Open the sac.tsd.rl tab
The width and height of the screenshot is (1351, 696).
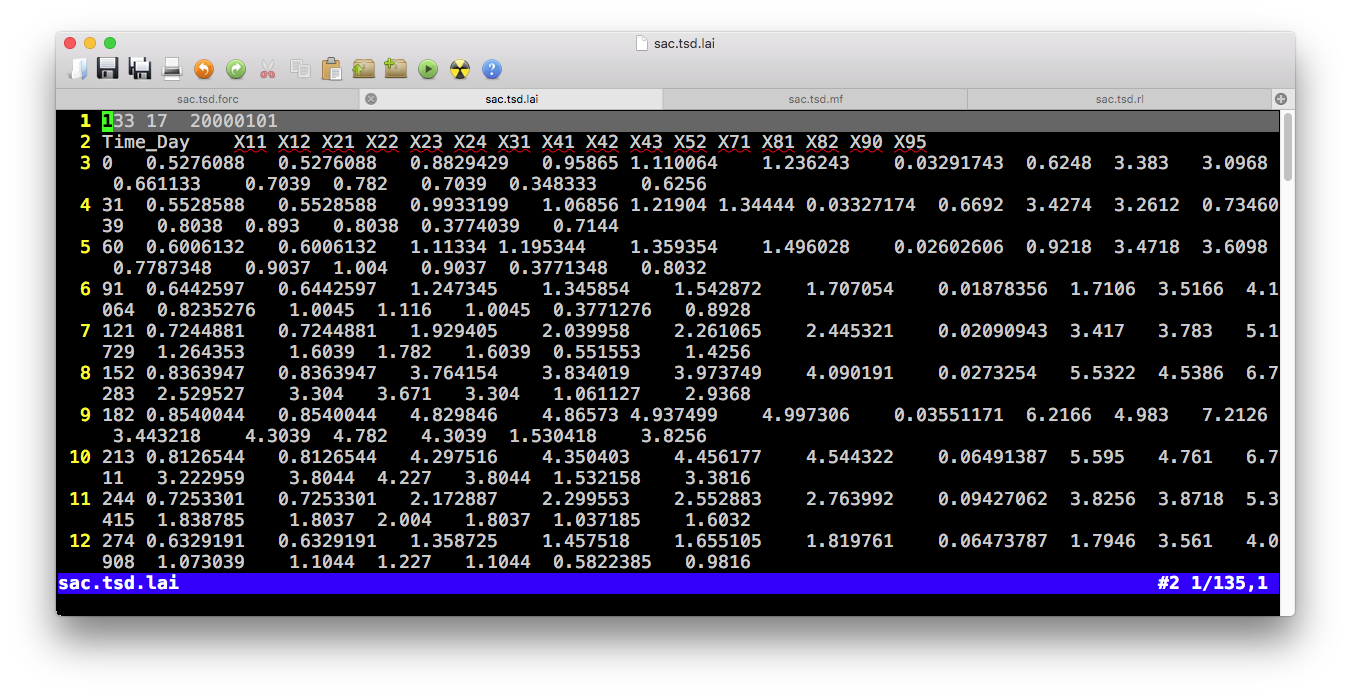(1119, 99)
